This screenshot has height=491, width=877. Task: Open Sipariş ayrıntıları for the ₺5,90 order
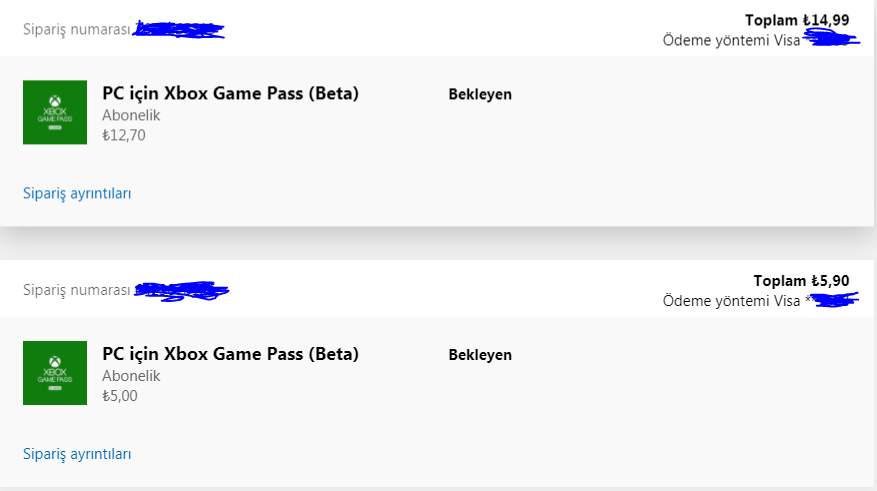click(x=77, y=454)
